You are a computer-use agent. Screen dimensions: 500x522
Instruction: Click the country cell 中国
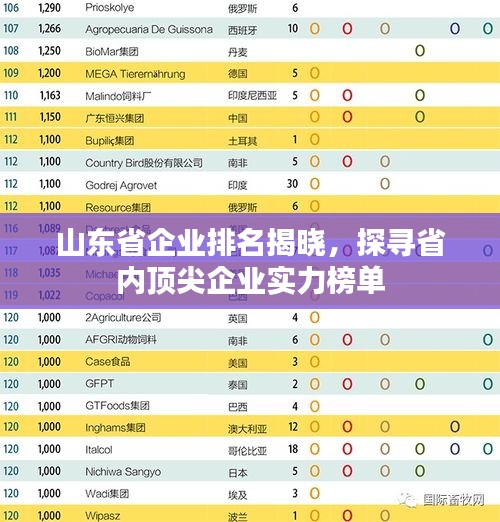pyautogui.click(x=238, y=118)
